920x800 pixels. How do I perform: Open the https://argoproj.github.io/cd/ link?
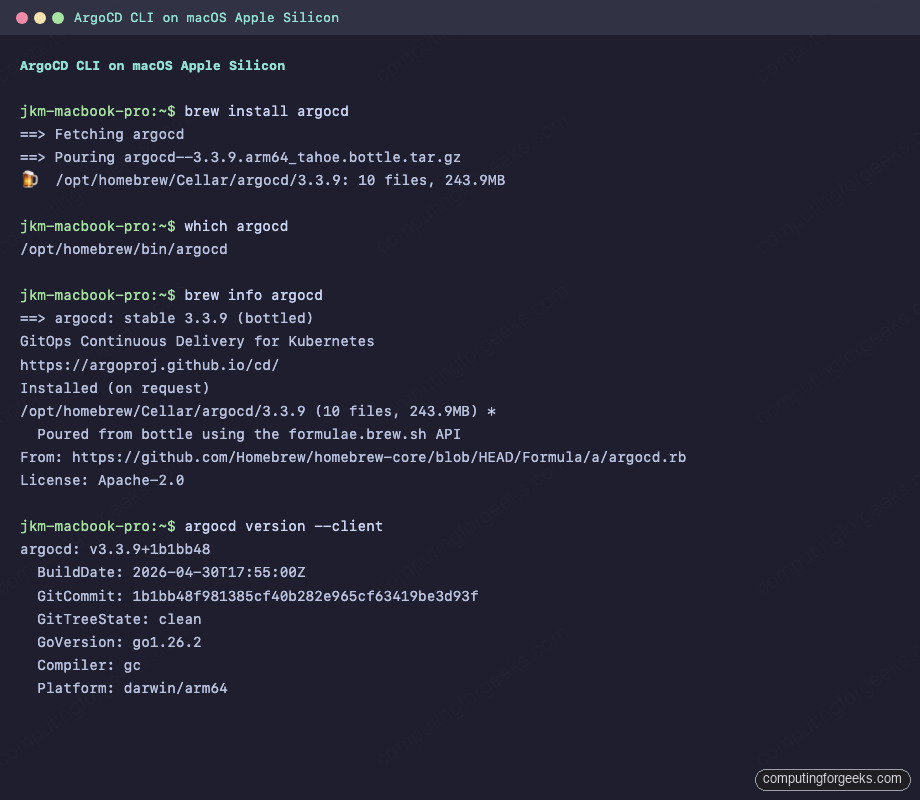click(150, 365)
